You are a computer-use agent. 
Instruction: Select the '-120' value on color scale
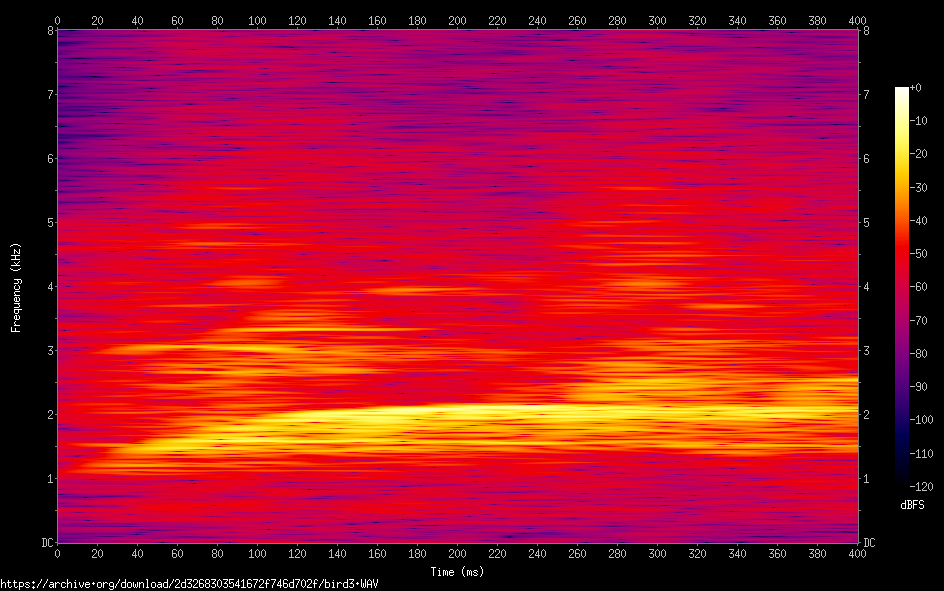(923, 485)
